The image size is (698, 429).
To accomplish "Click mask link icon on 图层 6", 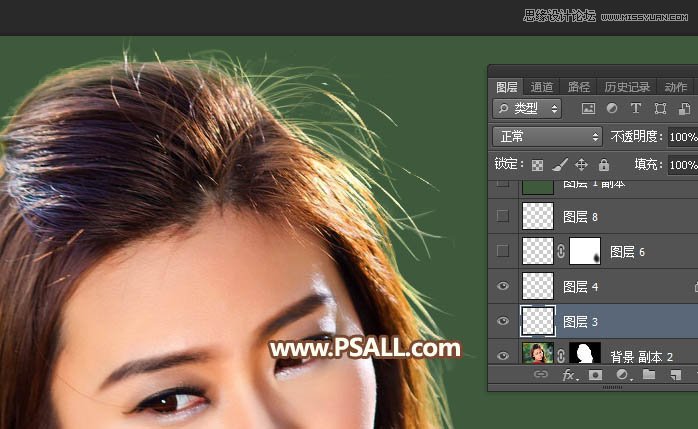I will [x=561, y=251].
